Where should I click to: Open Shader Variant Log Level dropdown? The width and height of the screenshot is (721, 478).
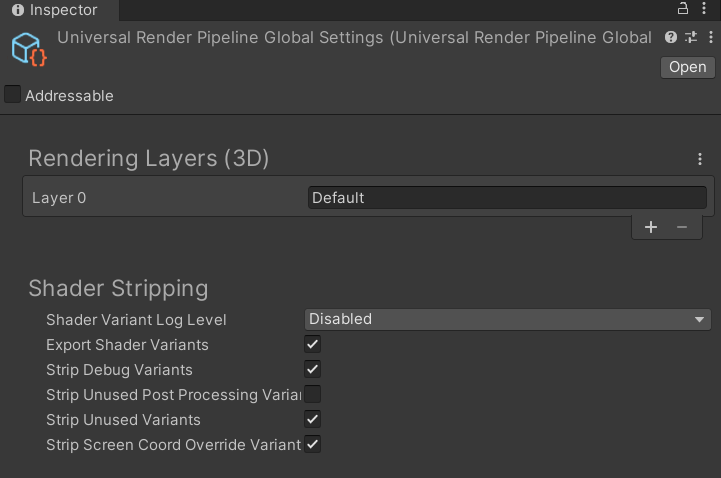507,319
